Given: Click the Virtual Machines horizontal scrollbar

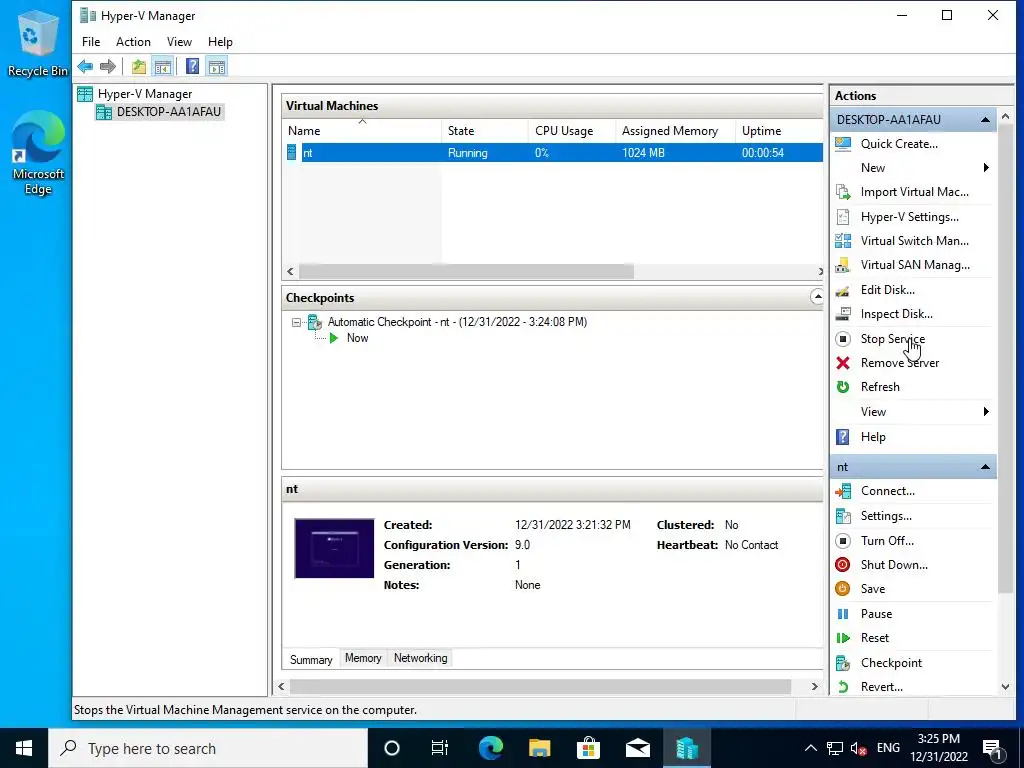Looking at the screenshot, I should pos(466,271).
